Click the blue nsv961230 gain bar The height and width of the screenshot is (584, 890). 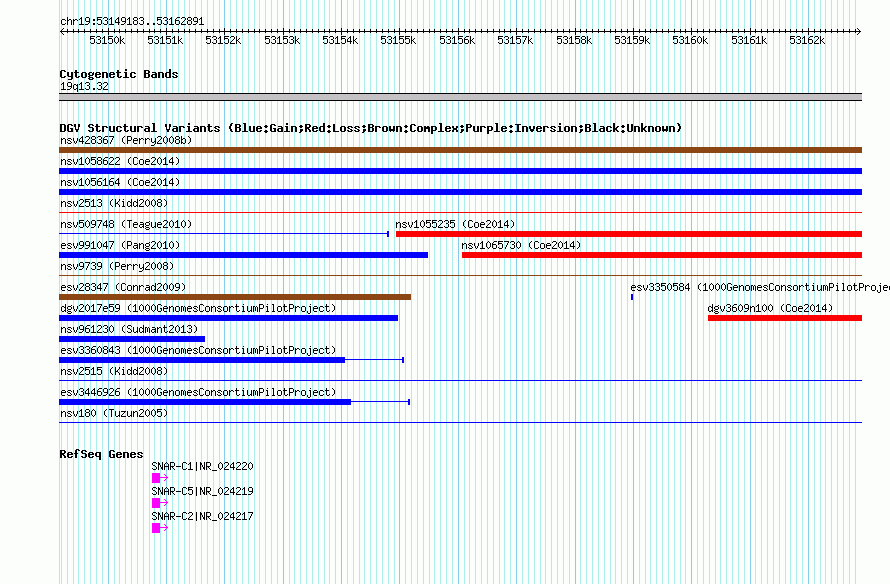tap(132, 339)
